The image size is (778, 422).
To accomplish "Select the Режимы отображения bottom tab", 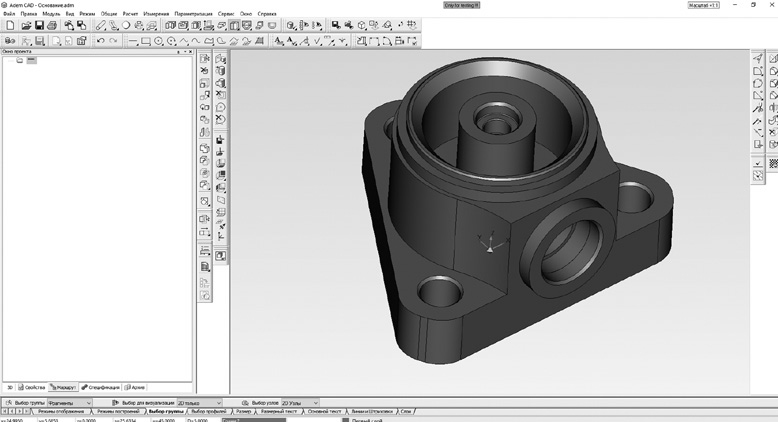I will [x=60, y=411].
